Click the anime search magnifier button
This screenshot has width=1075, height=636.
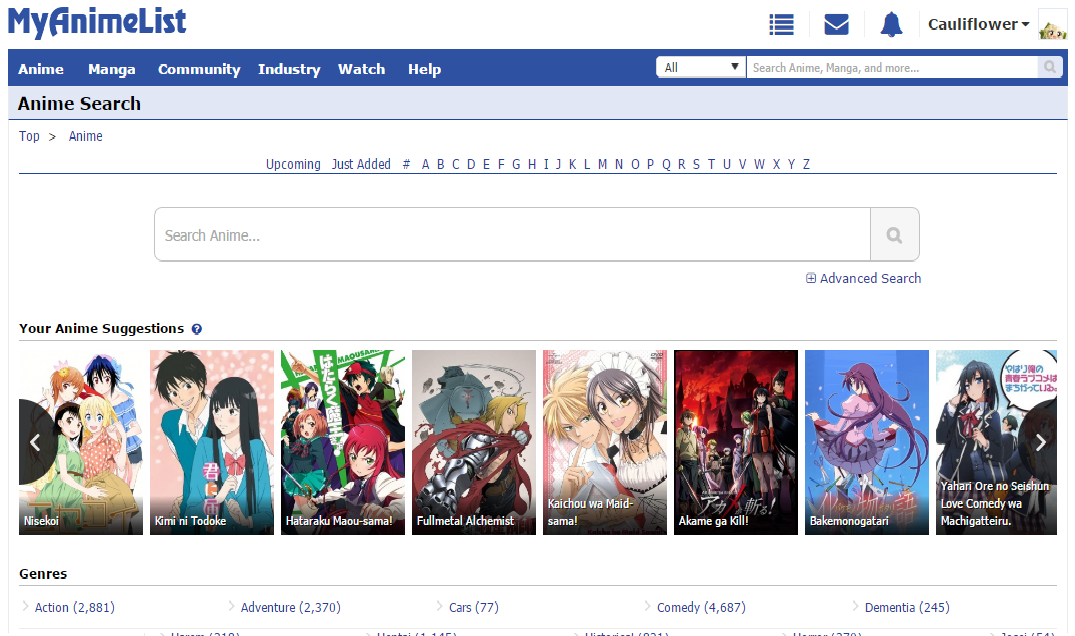tap(895, 235)
